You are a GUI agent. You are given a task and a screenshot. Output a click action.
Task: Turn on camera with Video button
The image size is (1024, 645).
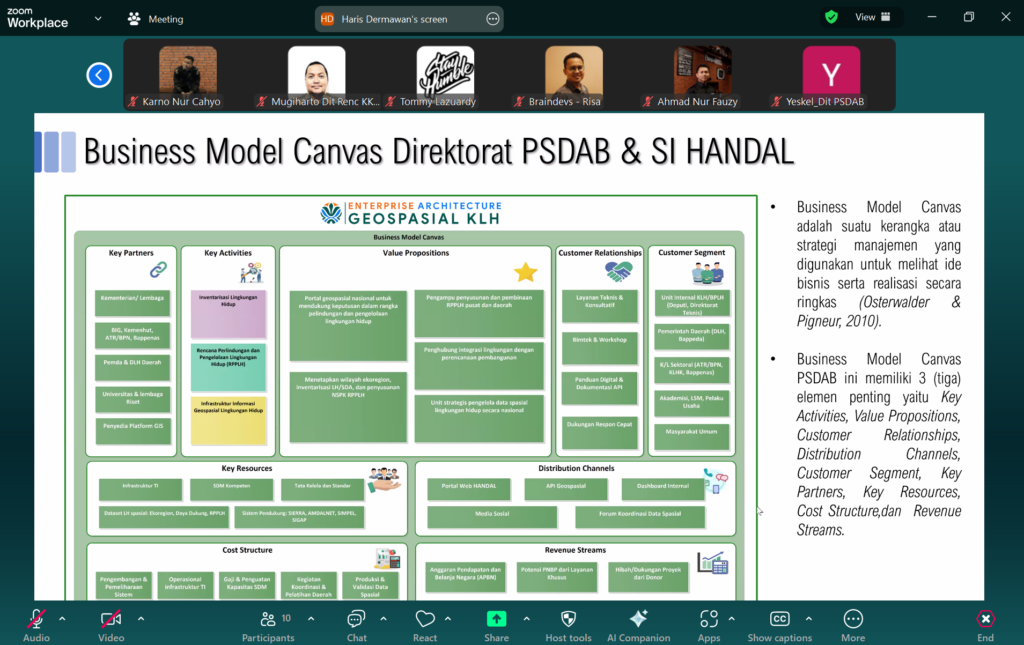(111, 623)
